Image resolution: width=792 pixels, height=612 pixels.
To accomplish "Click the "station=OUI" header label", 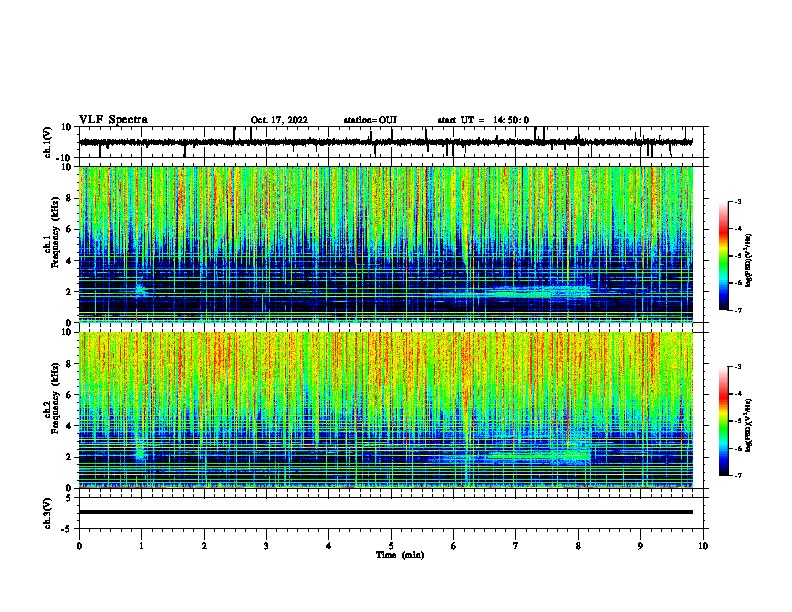I will point(370,120).
